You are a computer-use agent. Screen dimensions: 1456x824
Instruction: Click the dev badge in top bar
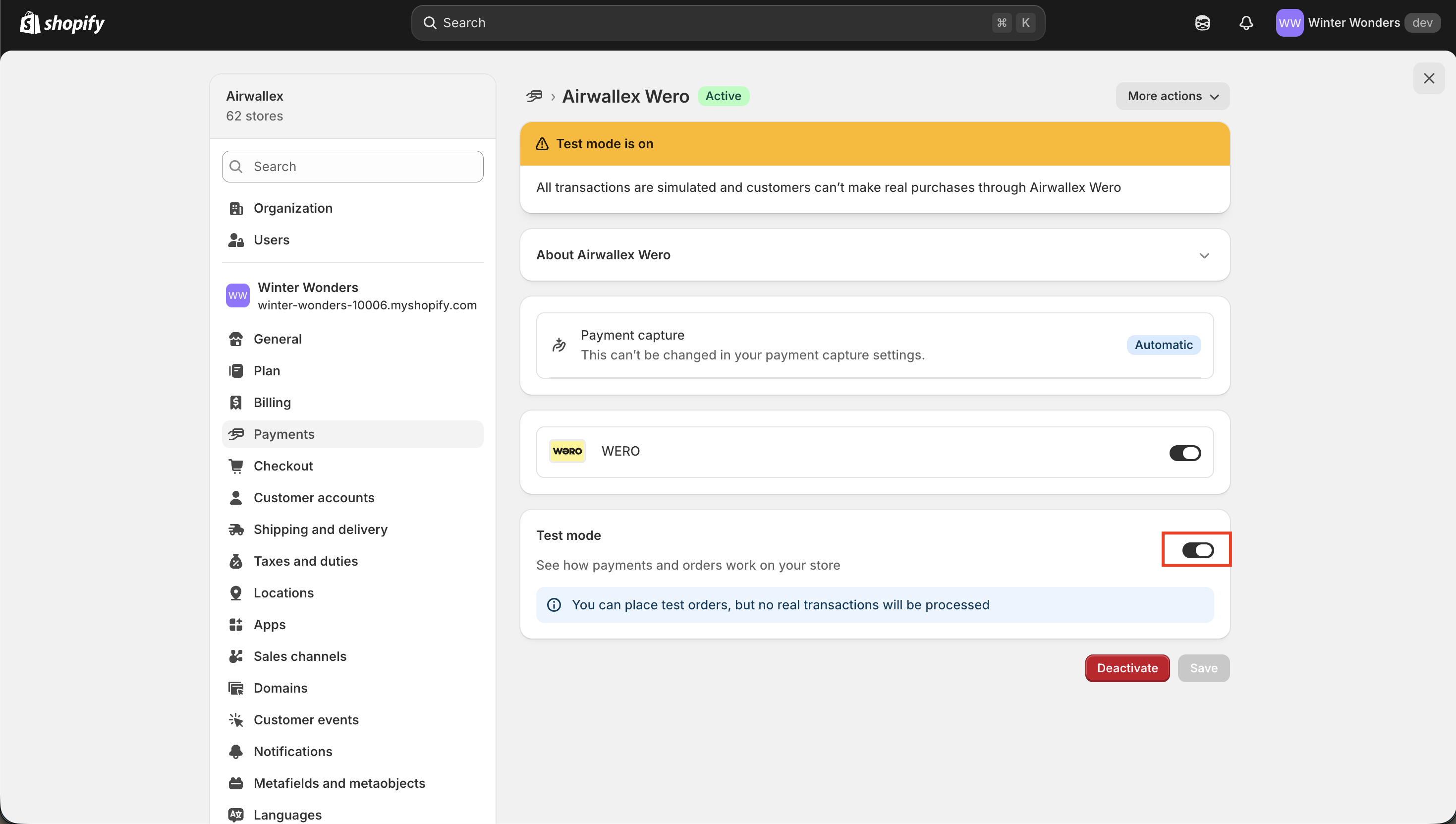[1422, 23]
